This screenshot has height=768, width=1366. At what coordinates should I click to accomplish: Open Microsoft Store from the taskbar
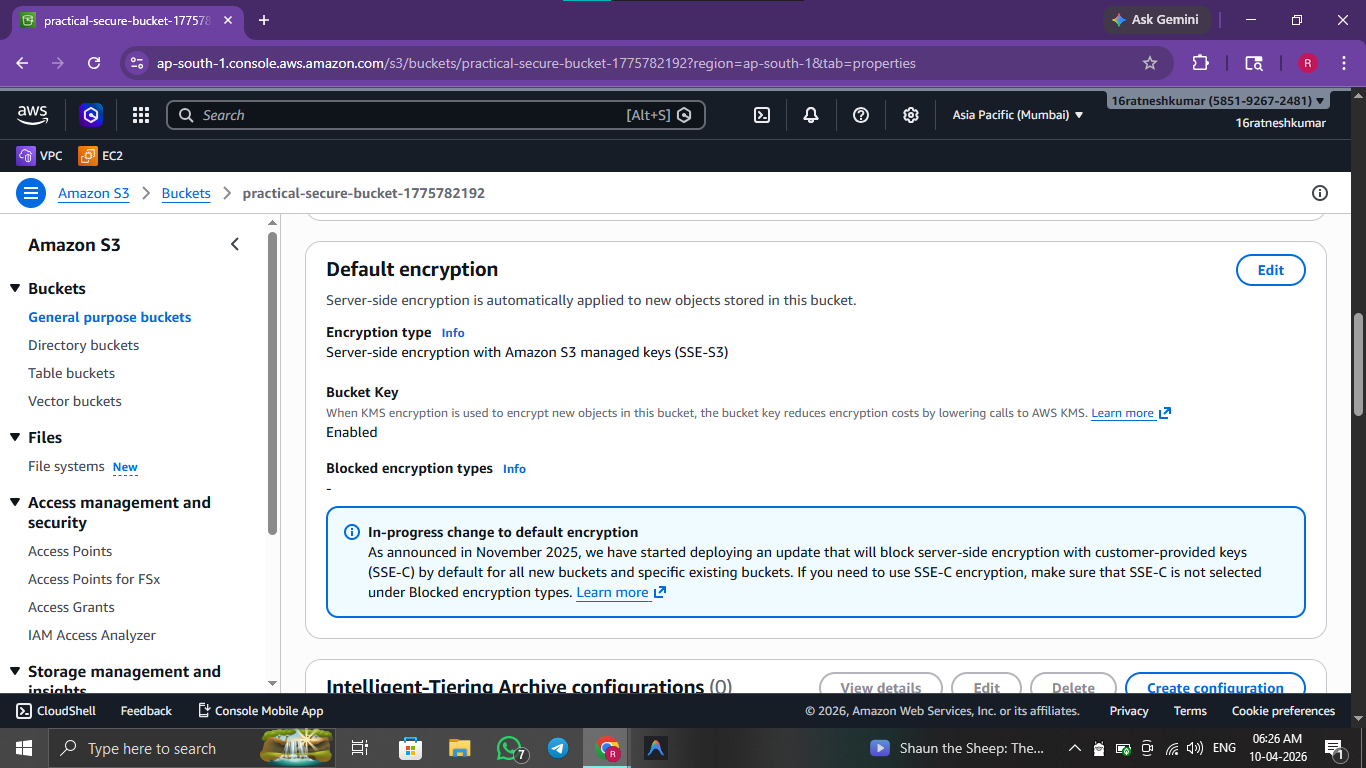click(x=410, y=748)
